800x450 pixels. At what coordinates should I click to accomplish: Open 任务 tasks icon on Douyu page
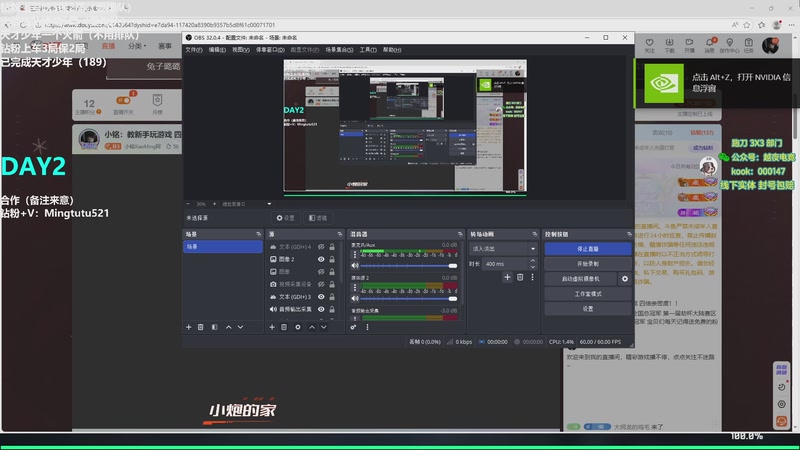[x=748, y=42]
